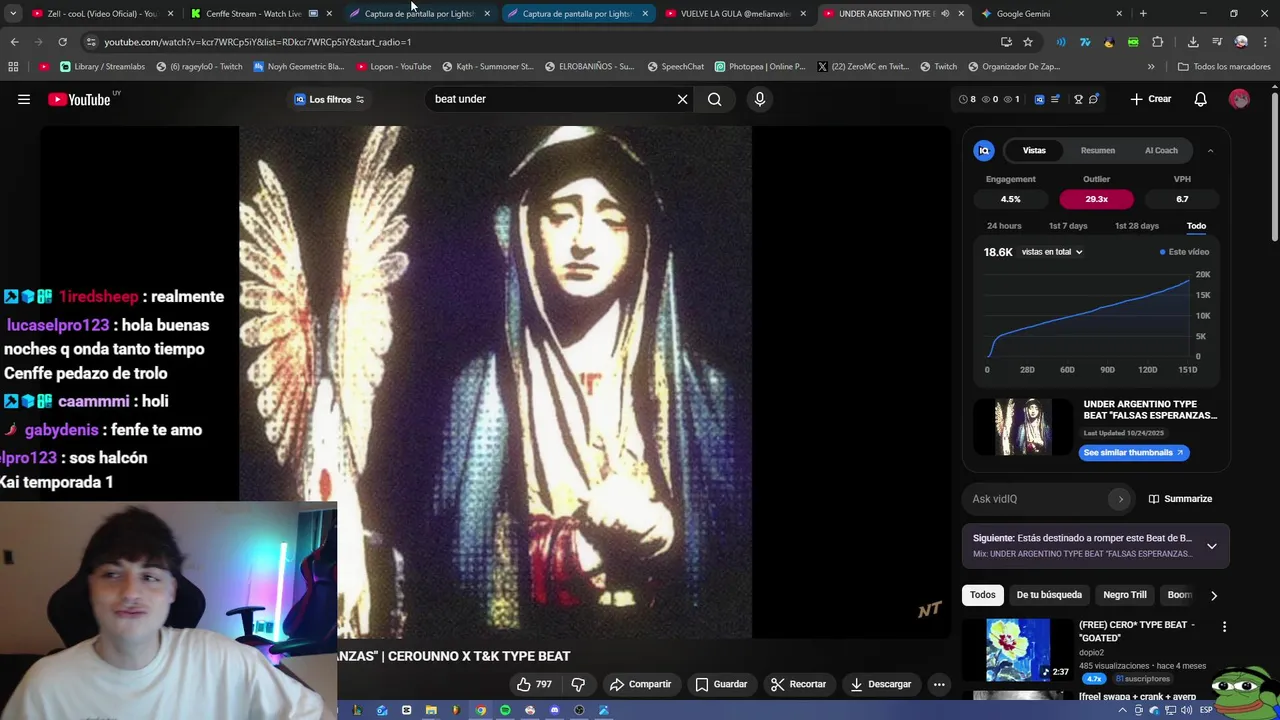Switch to the Vistas tab
1280x720 pixels.
1034,150
